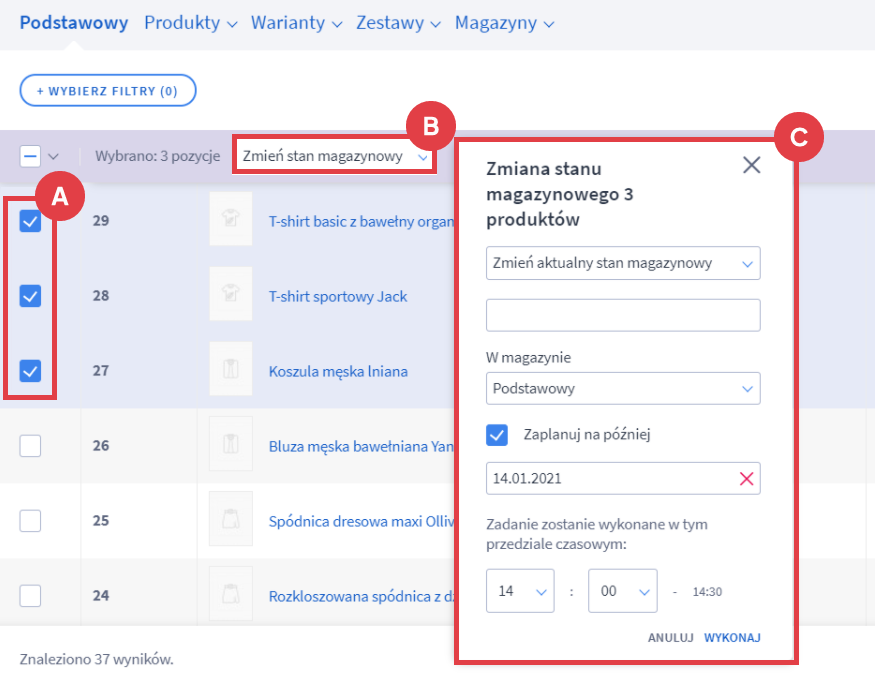
Task: Open the Magazyny menu
Action: click(x=503, y=23)
